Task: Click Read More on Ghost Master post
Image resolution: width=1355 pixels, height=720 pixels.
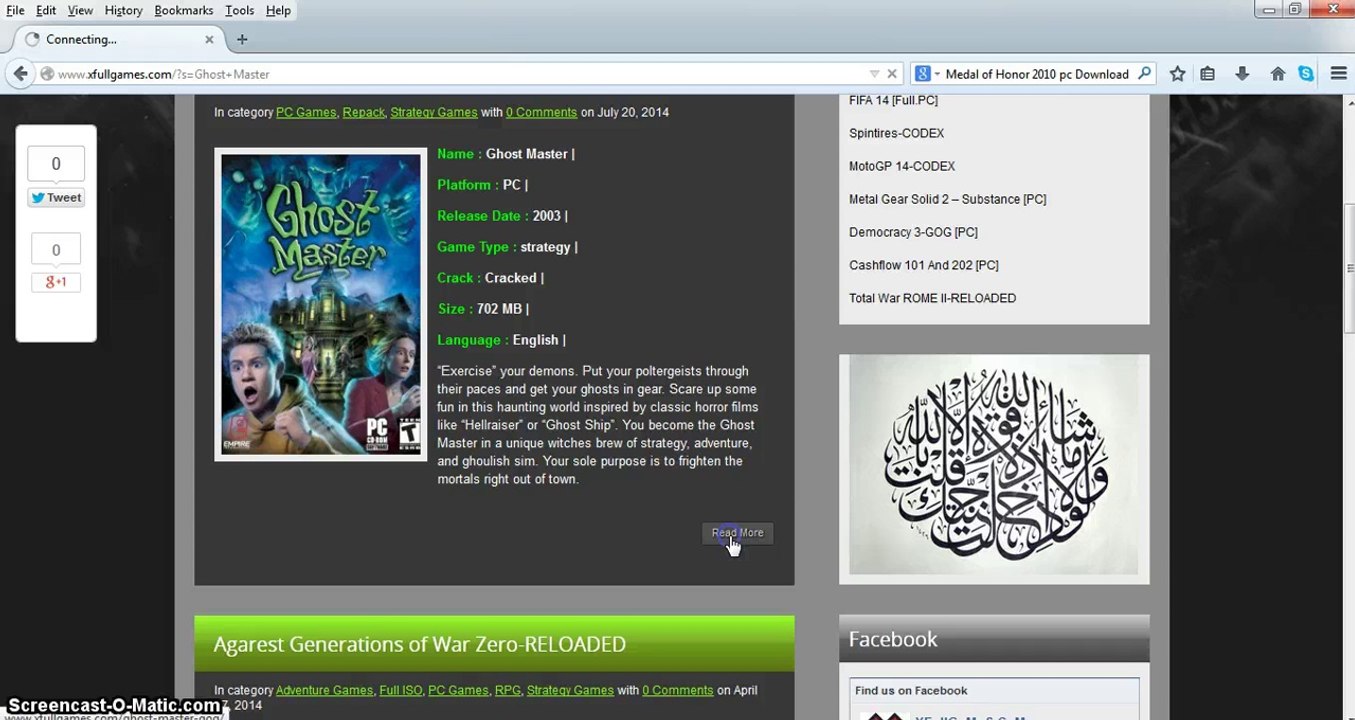Action: (x=737, y=533)
